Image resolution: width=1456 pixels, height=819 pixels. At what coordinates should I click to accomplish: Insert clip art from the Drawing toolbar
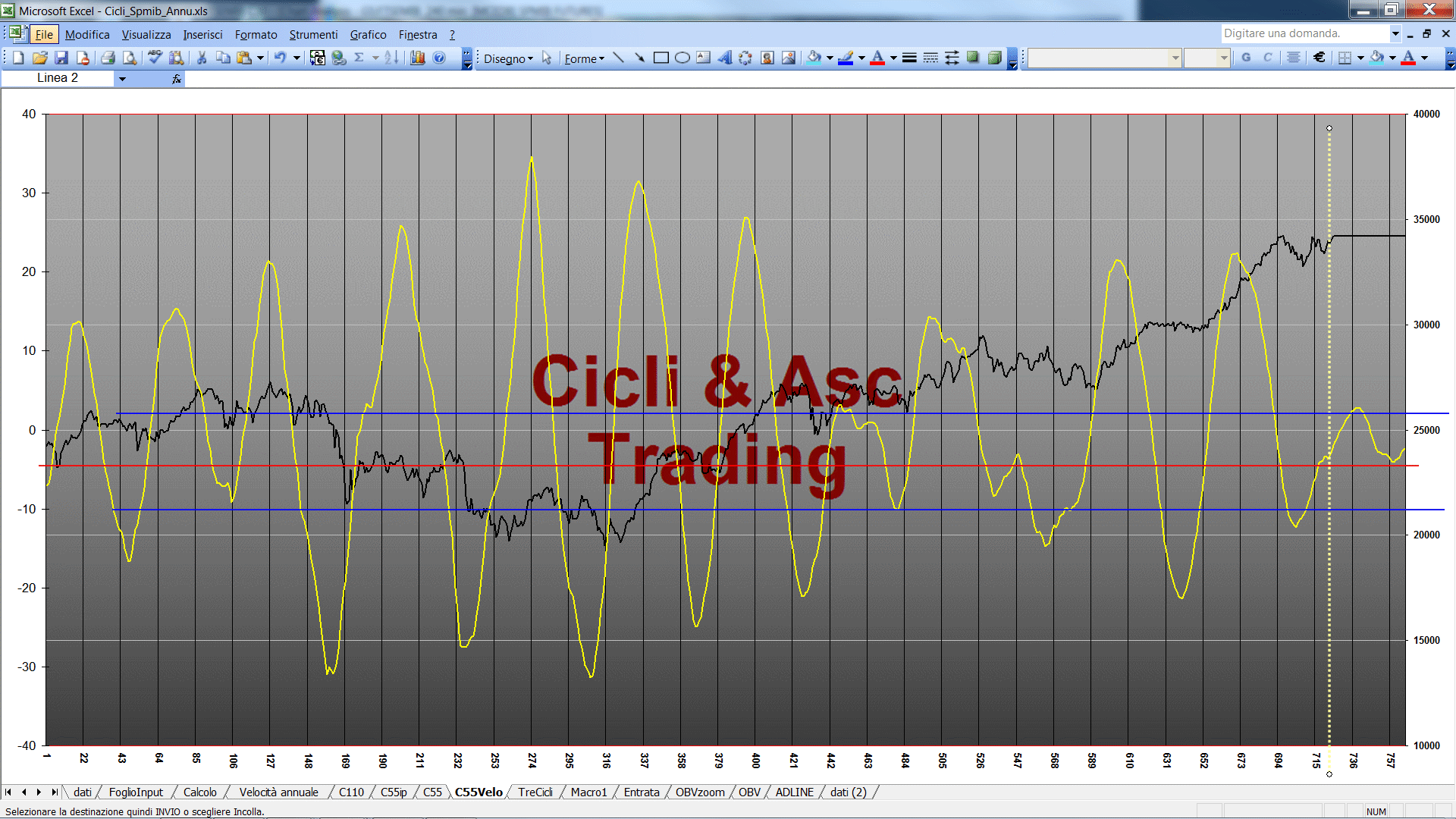coord(767,58)
